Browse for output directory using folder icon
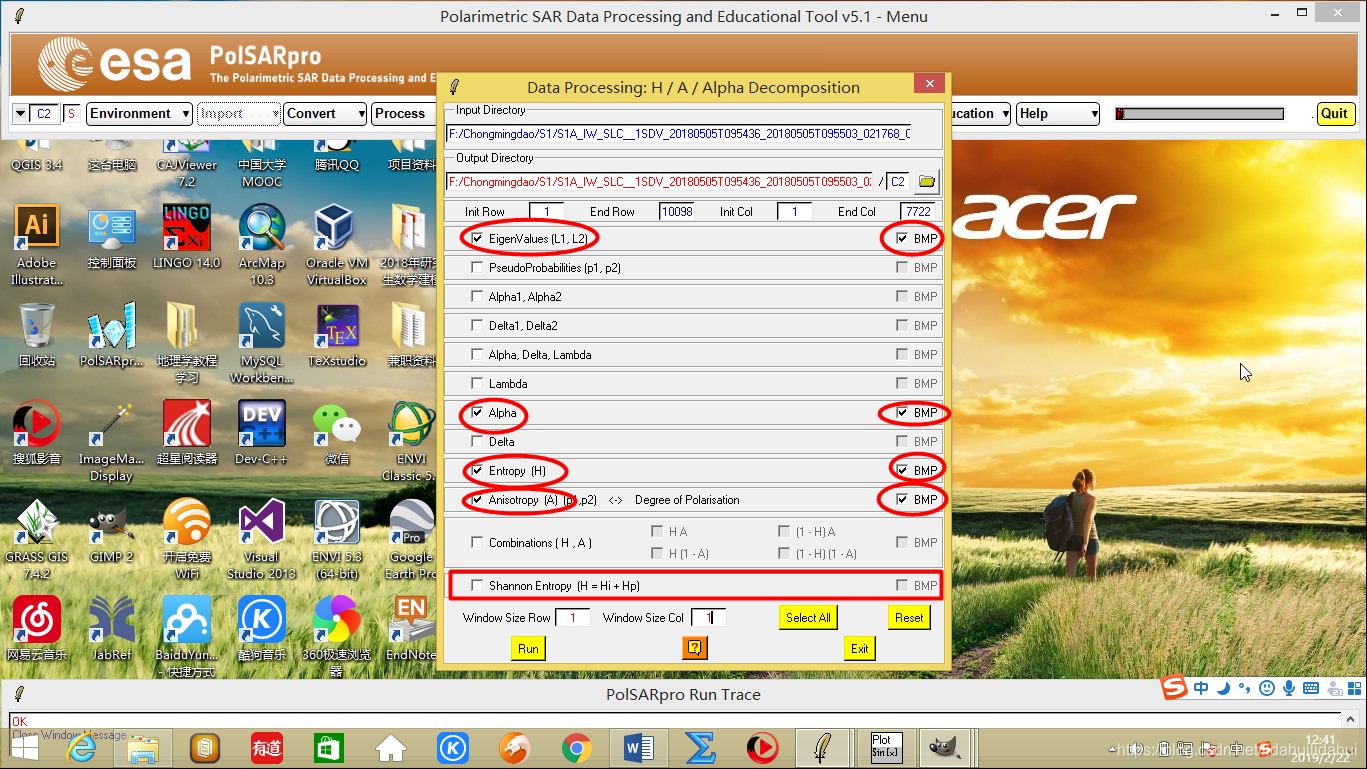1367x769 pixels. point(926,182)
